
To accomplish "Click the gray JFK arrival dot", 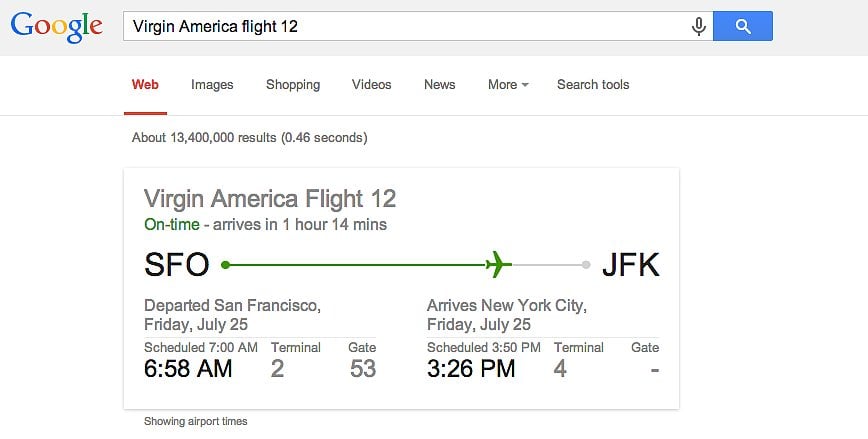I will 586,265.
